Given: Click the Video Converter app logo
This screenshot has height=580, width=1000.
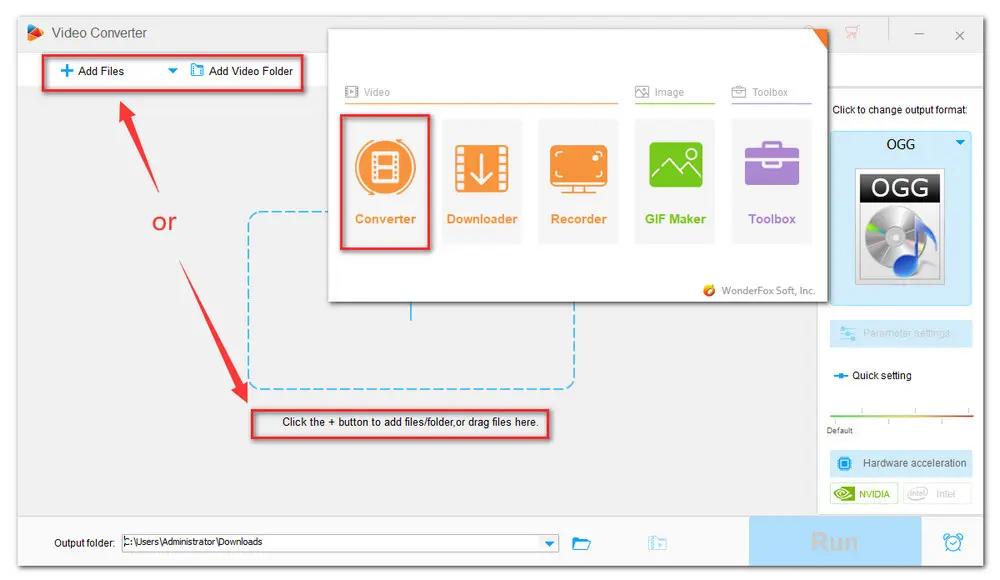Looking at the screenshot, I should point(35,33).
